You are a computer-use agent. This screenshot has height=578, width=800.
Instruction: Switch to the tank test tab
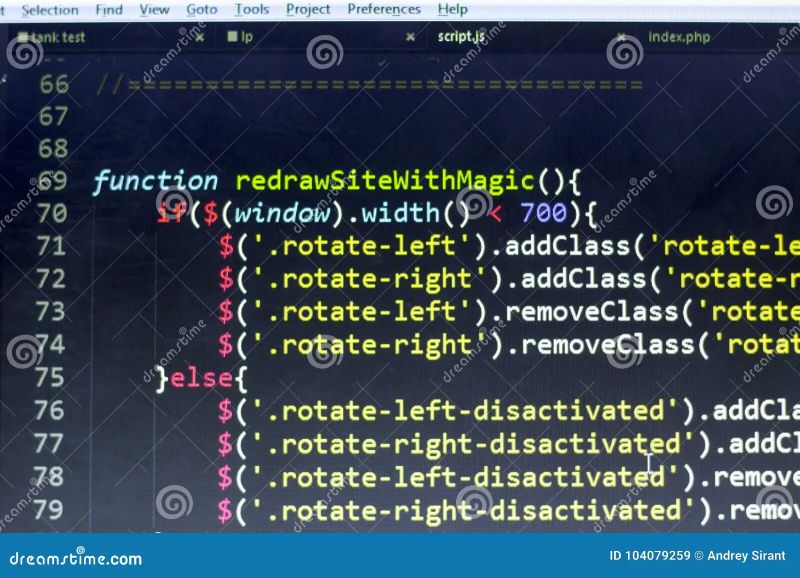[x=60, y=37]
